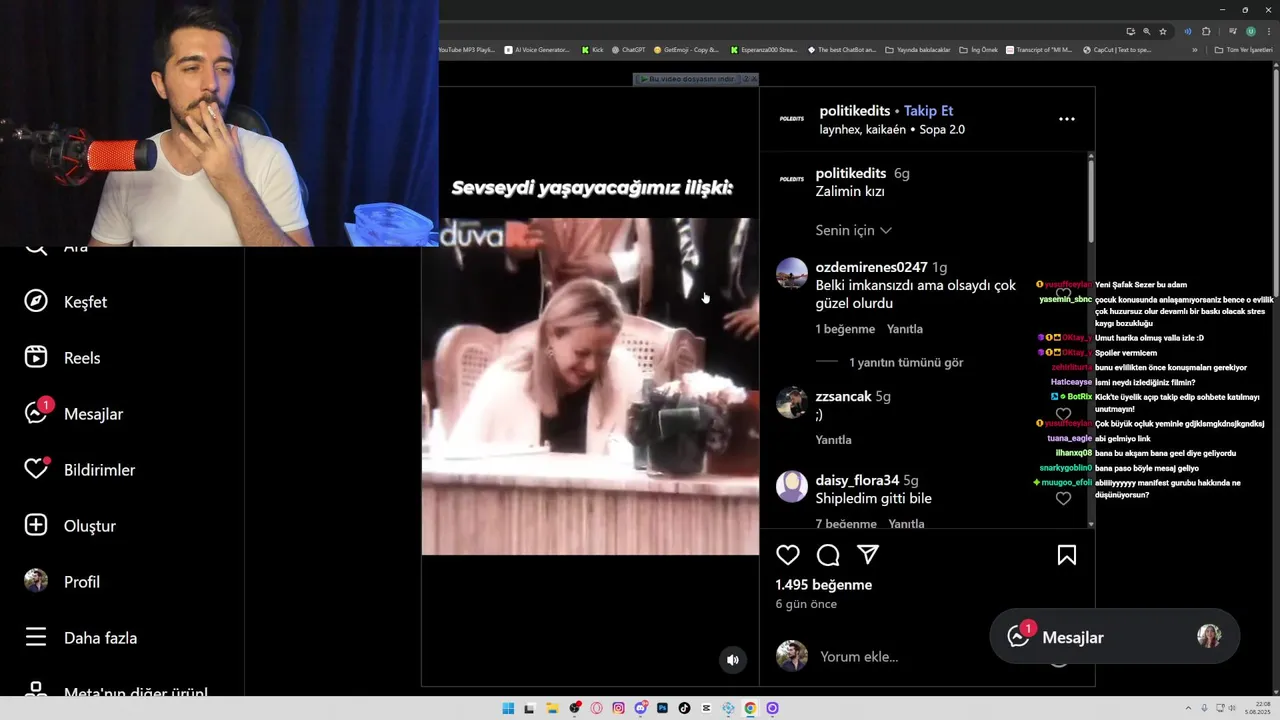Screen dimensions: 1280x720
Task: Open daisy_flora34 commenter avatar
Action: click(x=792, y=486)
